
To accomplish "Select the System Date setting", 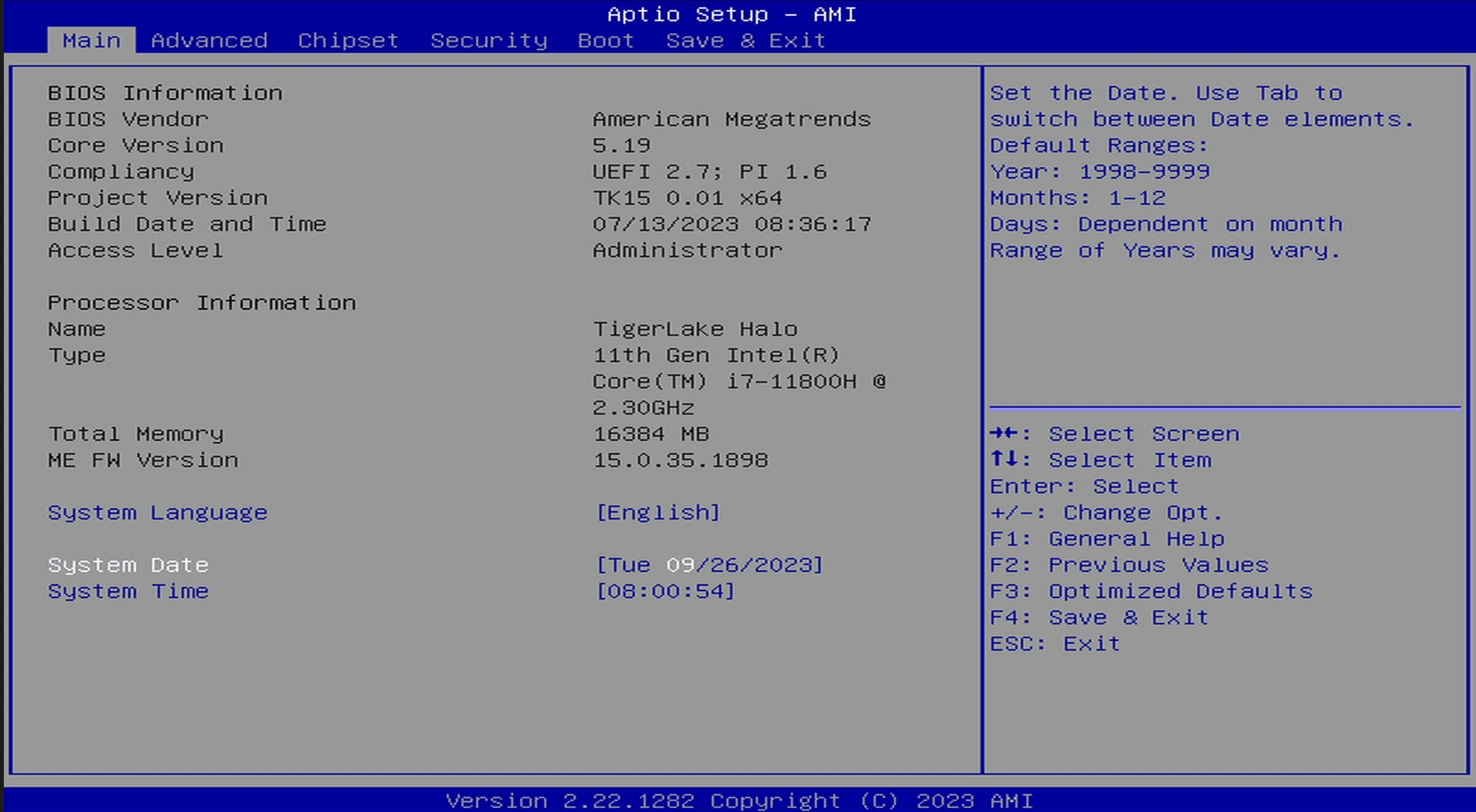I will 128,565.
